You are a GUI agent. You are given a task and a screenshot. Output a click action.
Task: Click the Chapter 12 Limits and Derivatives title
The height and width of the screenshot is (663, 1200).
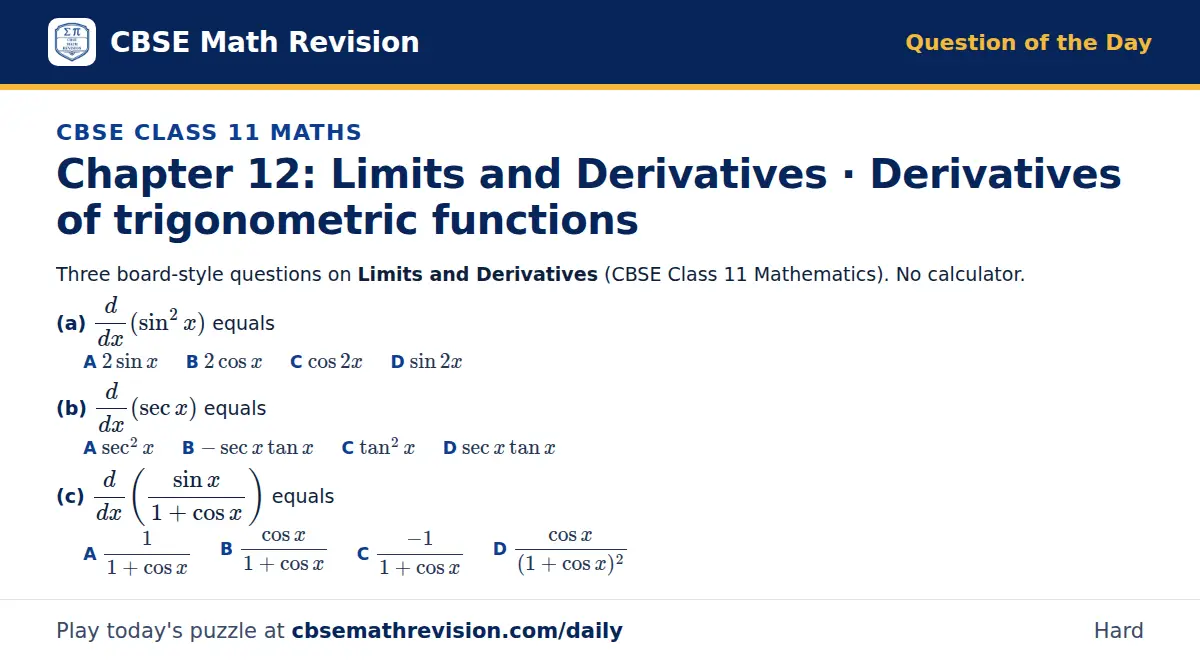pyautogui.click(x=589, y=196)
